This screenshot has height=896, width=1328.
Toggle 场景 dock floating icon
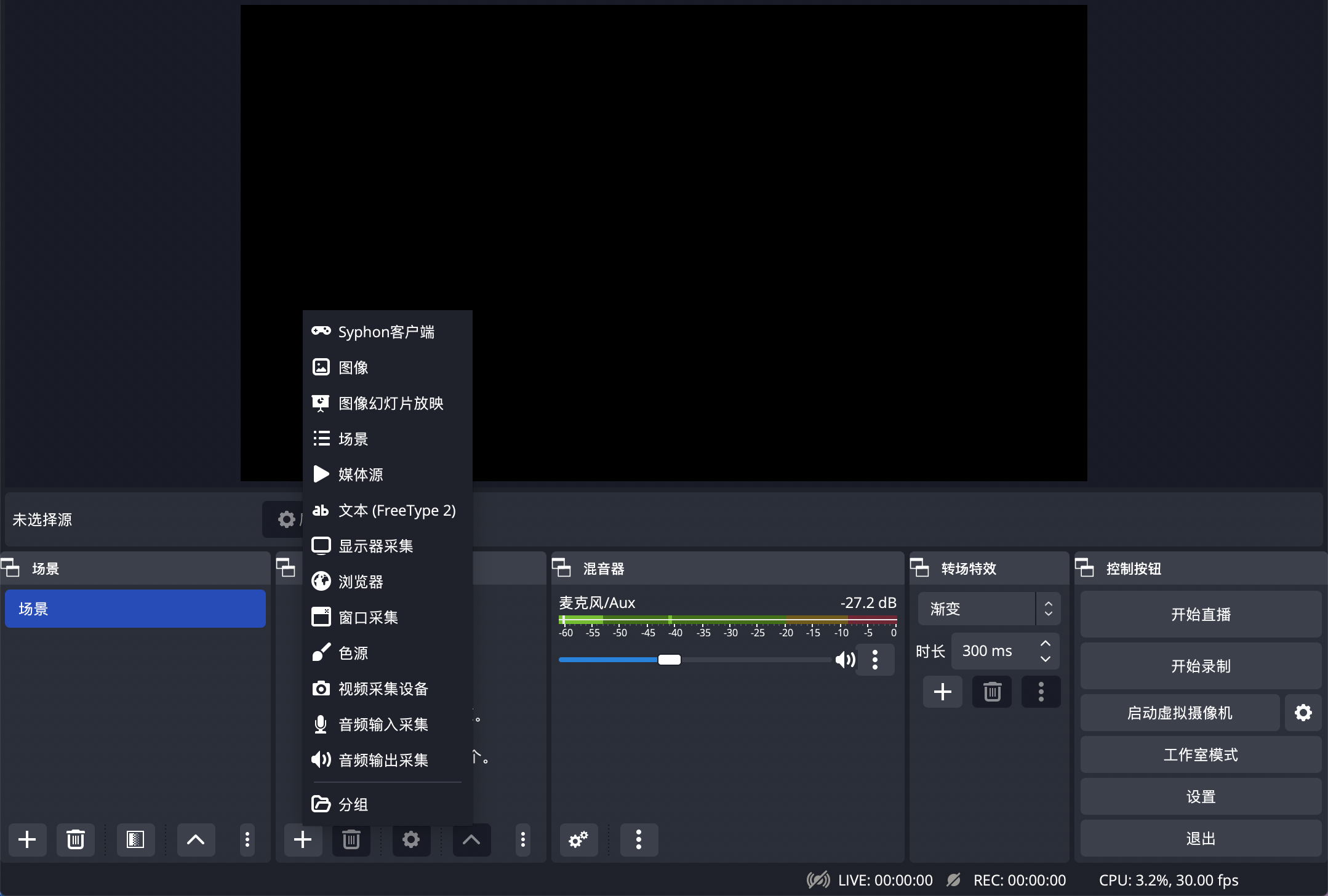click(10, 567)
